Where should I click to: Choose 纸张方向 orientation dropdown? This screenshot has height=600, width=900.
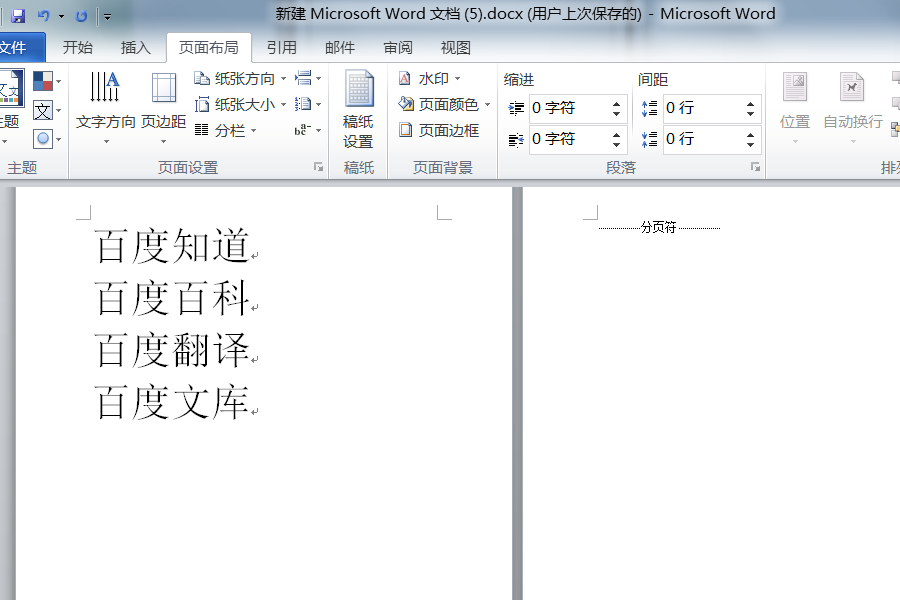[x=240, y=78]
